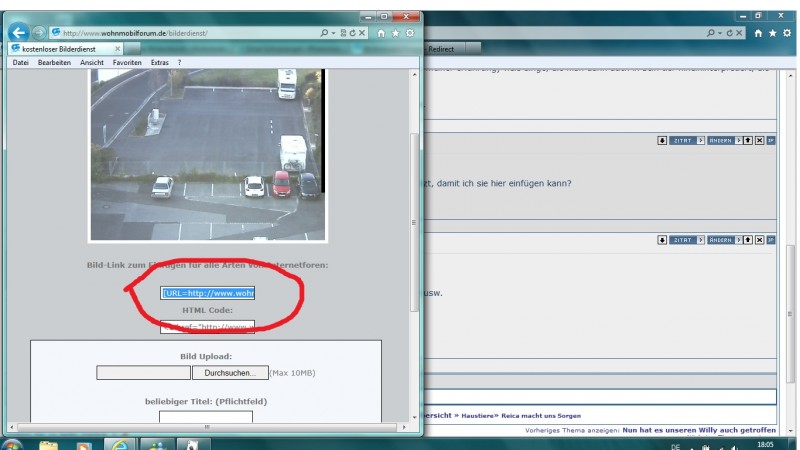This screenshot has height=450, width=800.
Task: Open favorites star in the Bilderdienst window
Action: pyautogui.click(x=395, y=33)
